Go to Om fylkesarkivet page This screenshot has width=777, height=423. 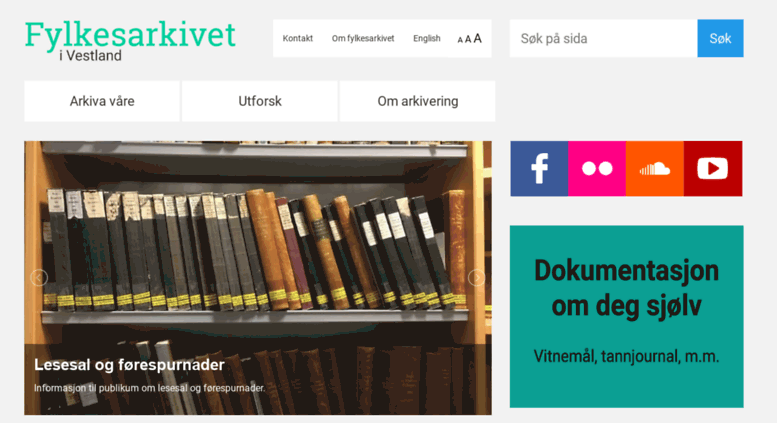coord(363,38)
